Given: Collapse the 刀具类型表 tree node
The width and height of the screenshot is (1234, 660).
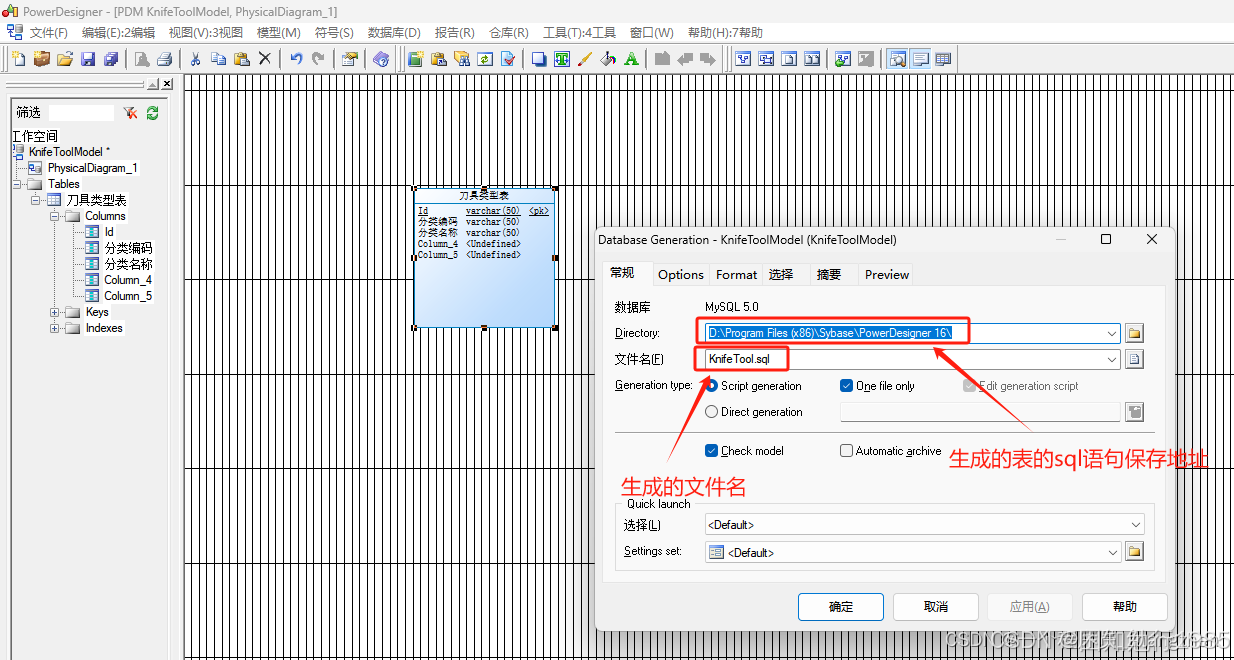Looking at the screenshot, I should [x=37, y=200].
